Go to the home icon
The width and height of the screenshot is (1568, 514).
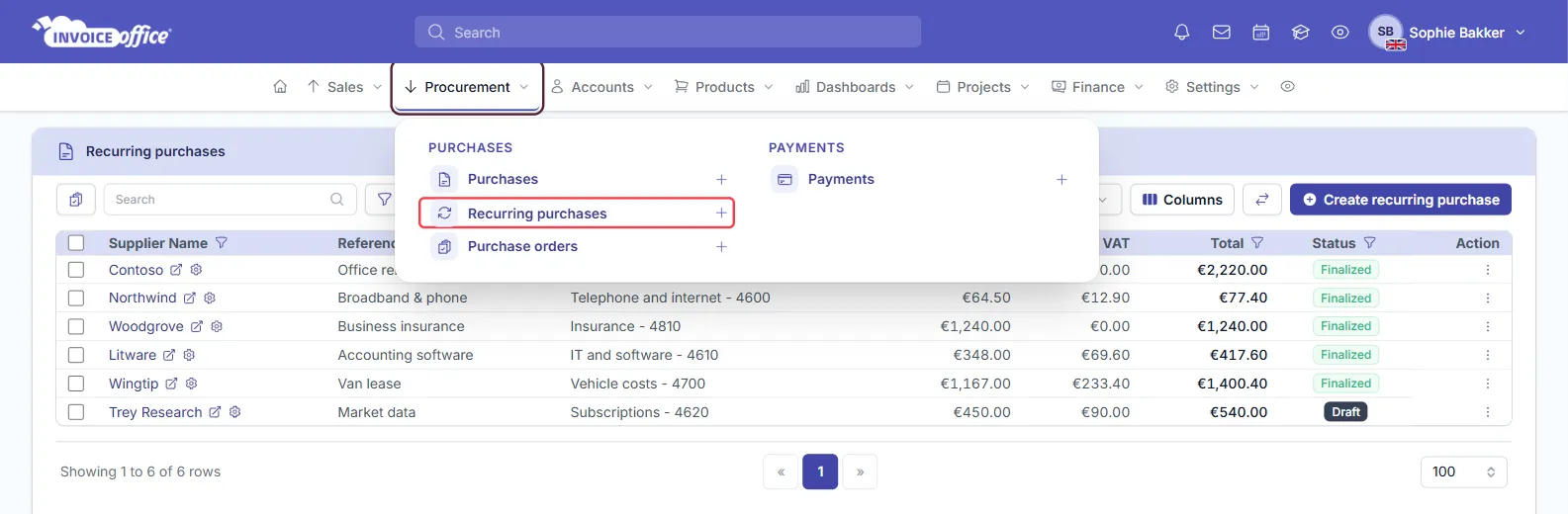(x=280, y=87)
